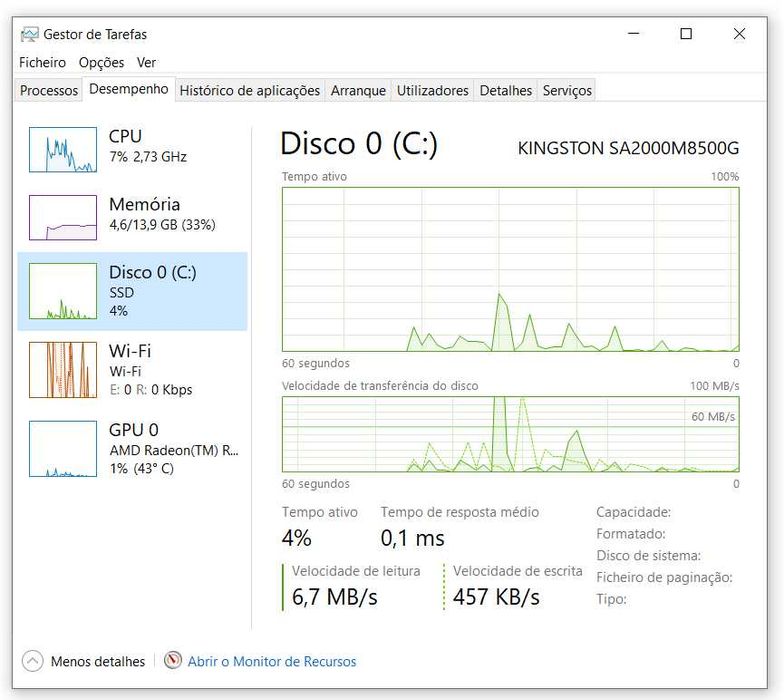Click the 100 MB/s graph scale label

tap(714, 386)
